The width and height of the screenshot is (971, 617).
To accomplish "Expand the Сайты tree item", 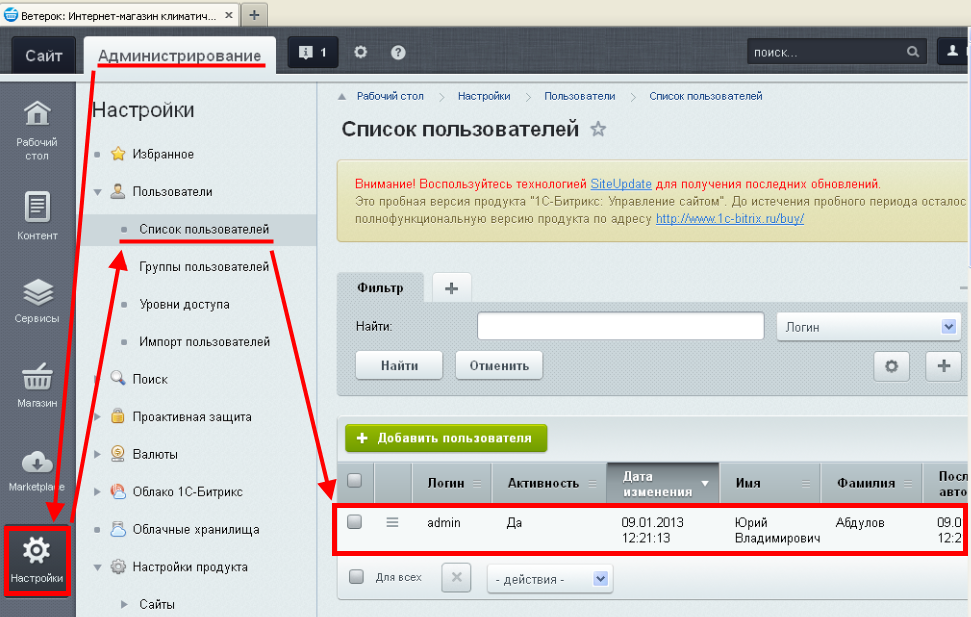I will (x=124, y=605).
